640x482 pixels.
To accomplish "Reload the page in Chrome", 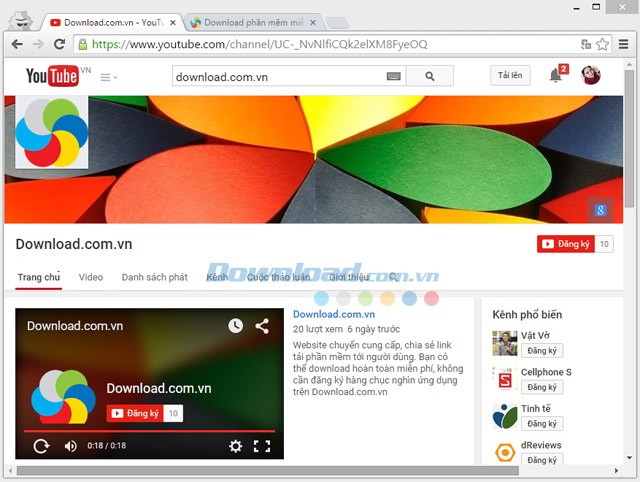I will click(x=60, y=44).
